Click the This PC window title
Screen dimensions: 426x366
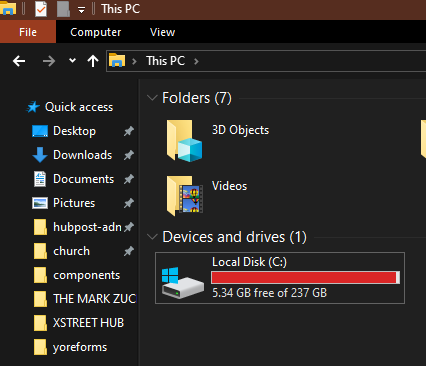pos(121,9)
